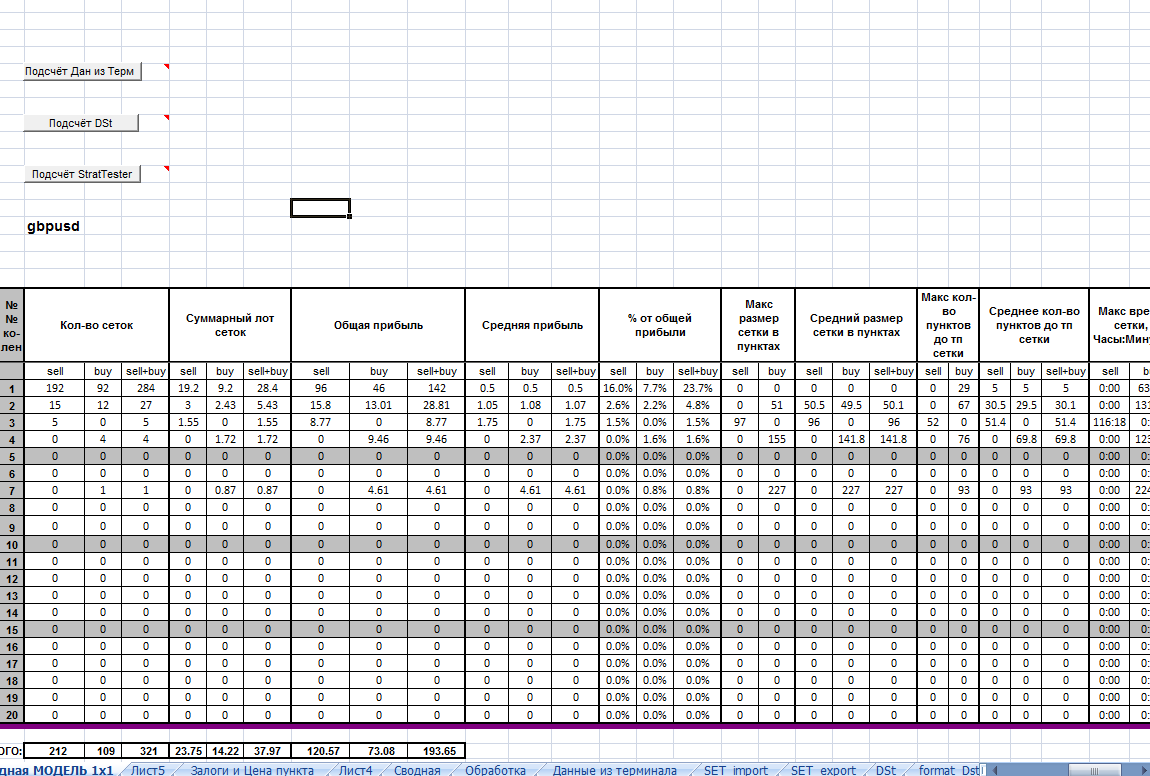The height and width of the screenshot is (776, 1150).
Task: Click the cell showing 30.5
Action: point(995,405)
